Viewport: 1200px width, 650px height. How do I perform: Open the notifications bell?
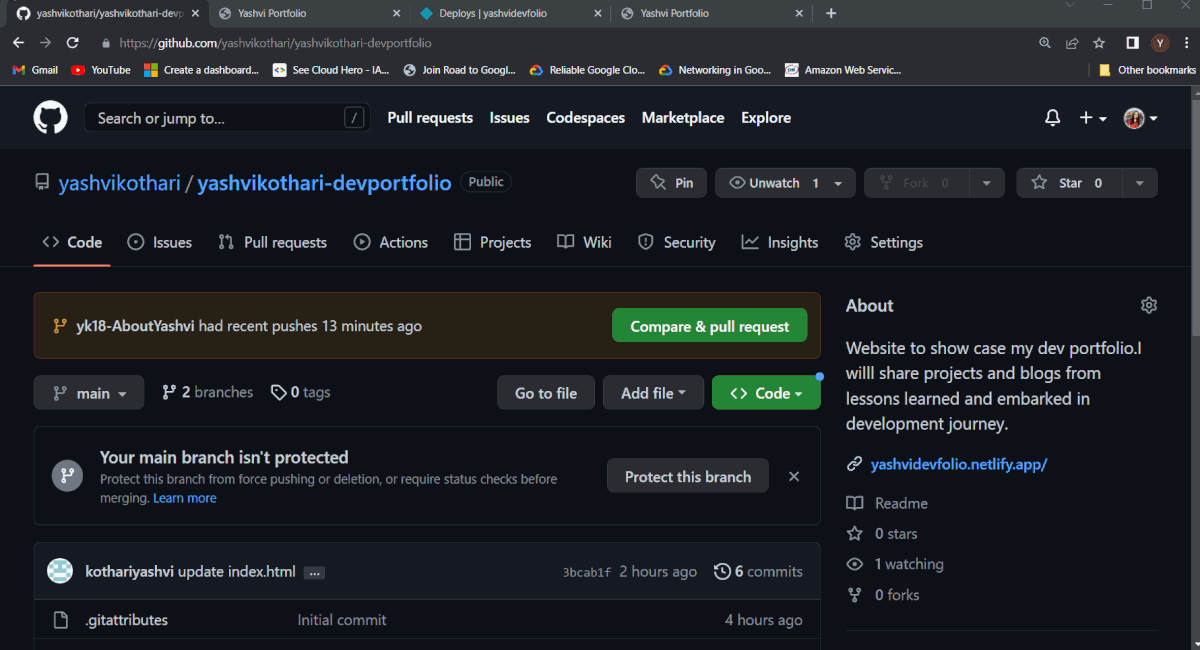1052,118
